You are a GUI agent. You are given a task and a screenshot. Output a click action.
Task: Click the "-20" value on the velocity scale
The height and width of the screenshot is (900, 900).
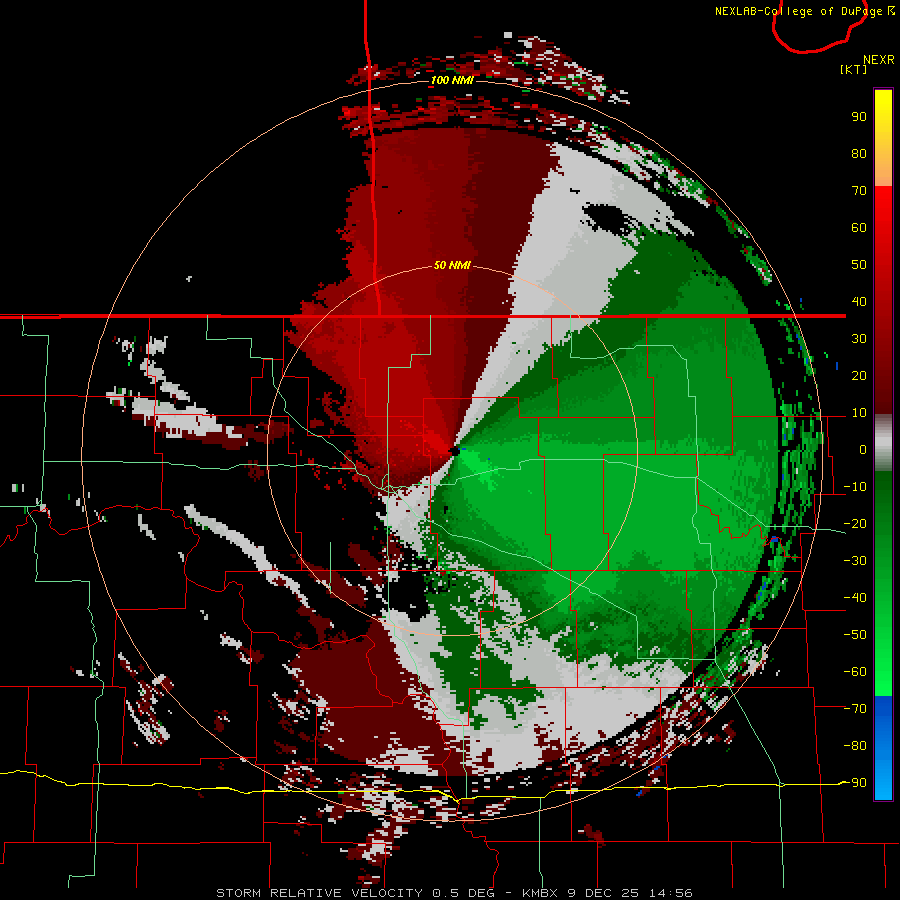(x=855, y=524)
